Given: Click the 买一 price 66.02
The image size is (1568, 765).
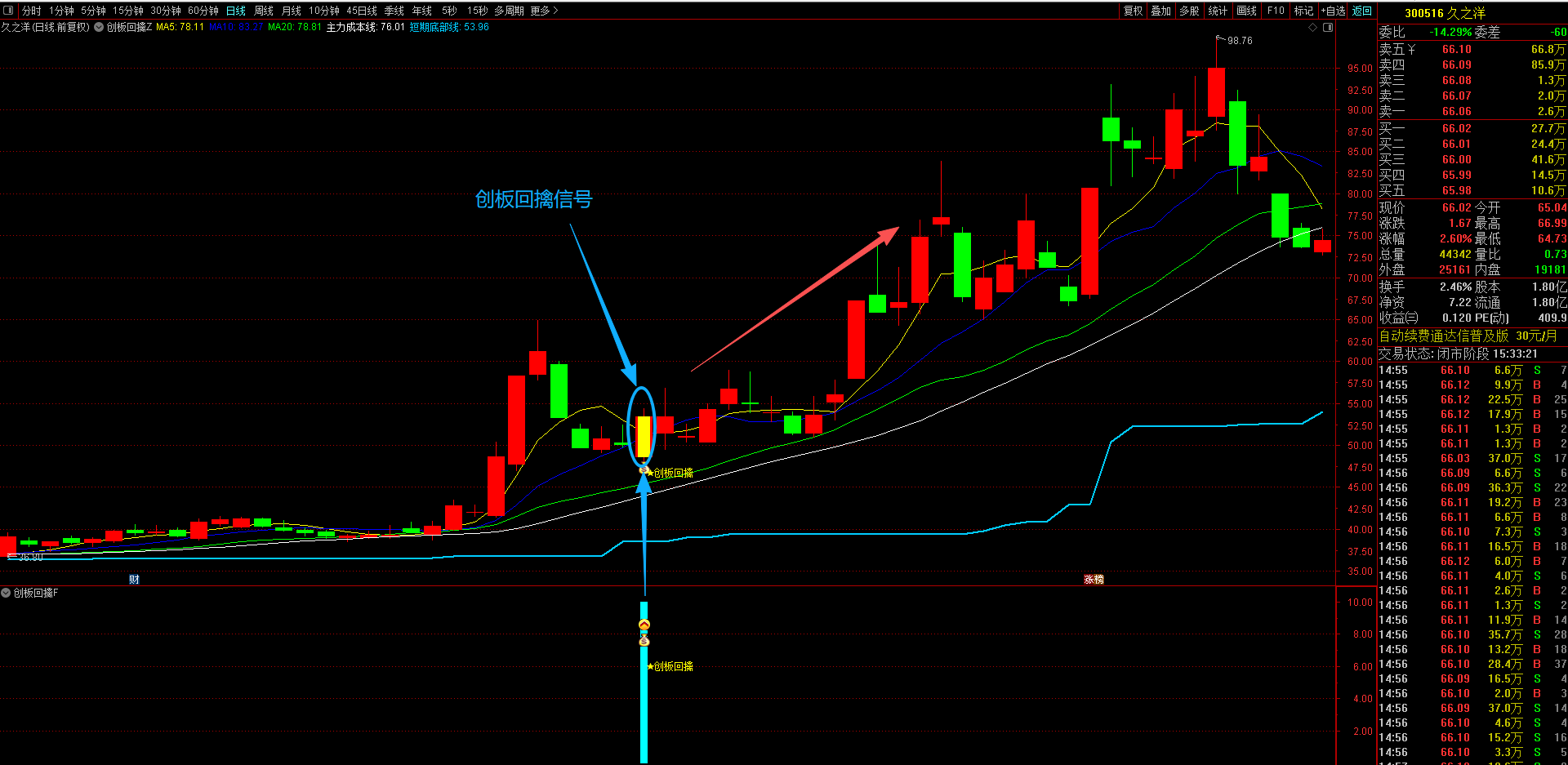Looking at the screenshot, I should 1456,128.
